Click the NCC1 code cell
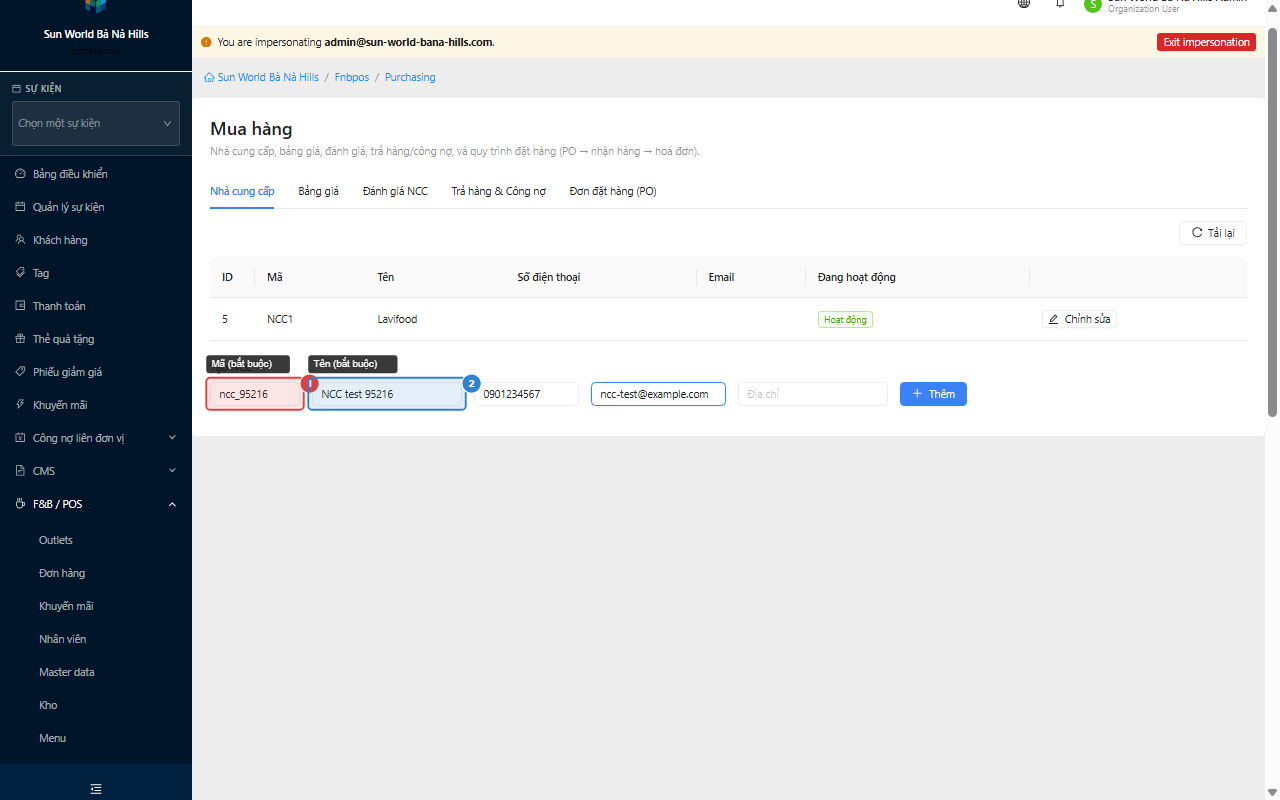Screen dimensions: 1280x800 [x=280, y=319]
